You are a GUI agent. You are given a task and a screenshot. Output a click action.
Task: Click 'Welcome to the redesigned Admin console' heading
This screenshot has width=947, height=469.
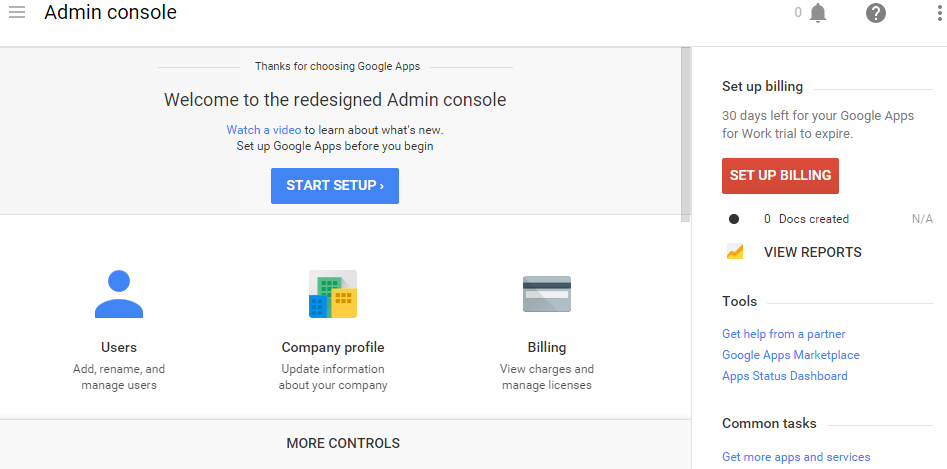click(335, 100)
